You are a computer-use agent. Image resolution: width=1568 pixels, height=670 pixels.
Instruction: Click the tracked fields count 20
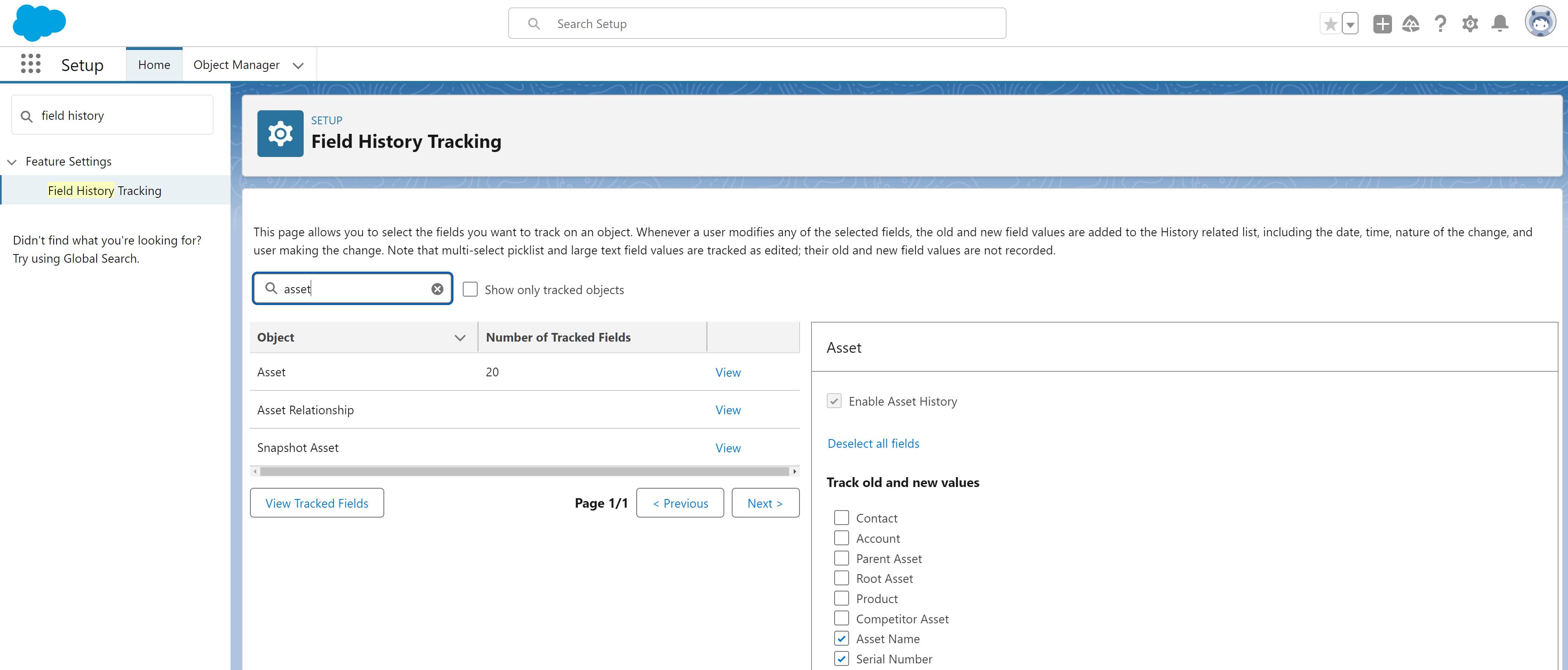[x=492, y=373]
